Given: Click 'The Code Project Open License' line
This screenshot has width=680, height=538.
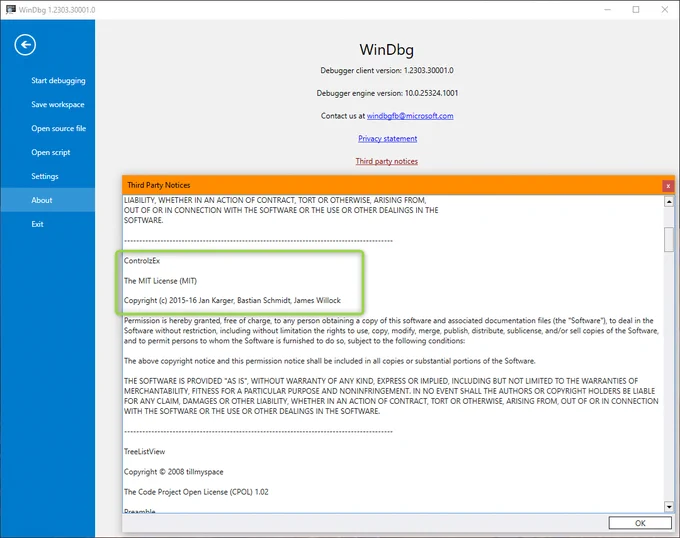Looking at the screenshot, I should 196,492.
